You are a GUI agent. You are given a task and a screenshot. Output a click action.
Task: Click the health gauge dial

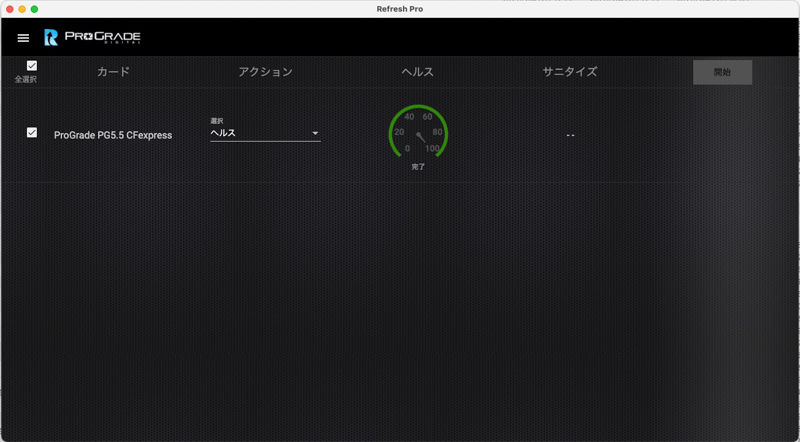(x=418, y=132)
